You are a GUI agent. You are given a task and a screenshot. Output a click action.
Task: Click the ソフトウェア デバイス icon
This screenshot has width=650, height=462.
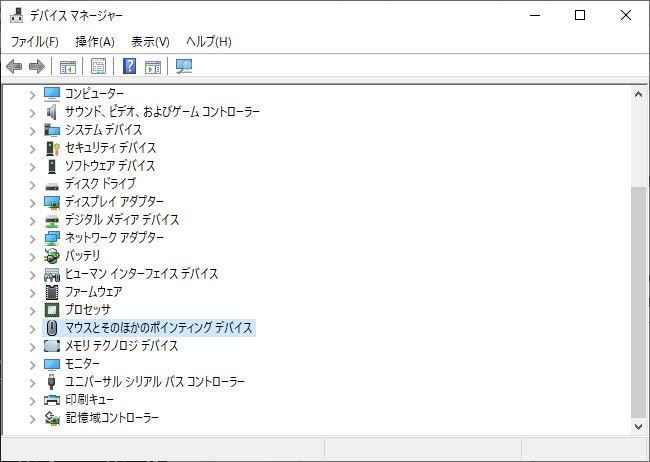point(52,166)
